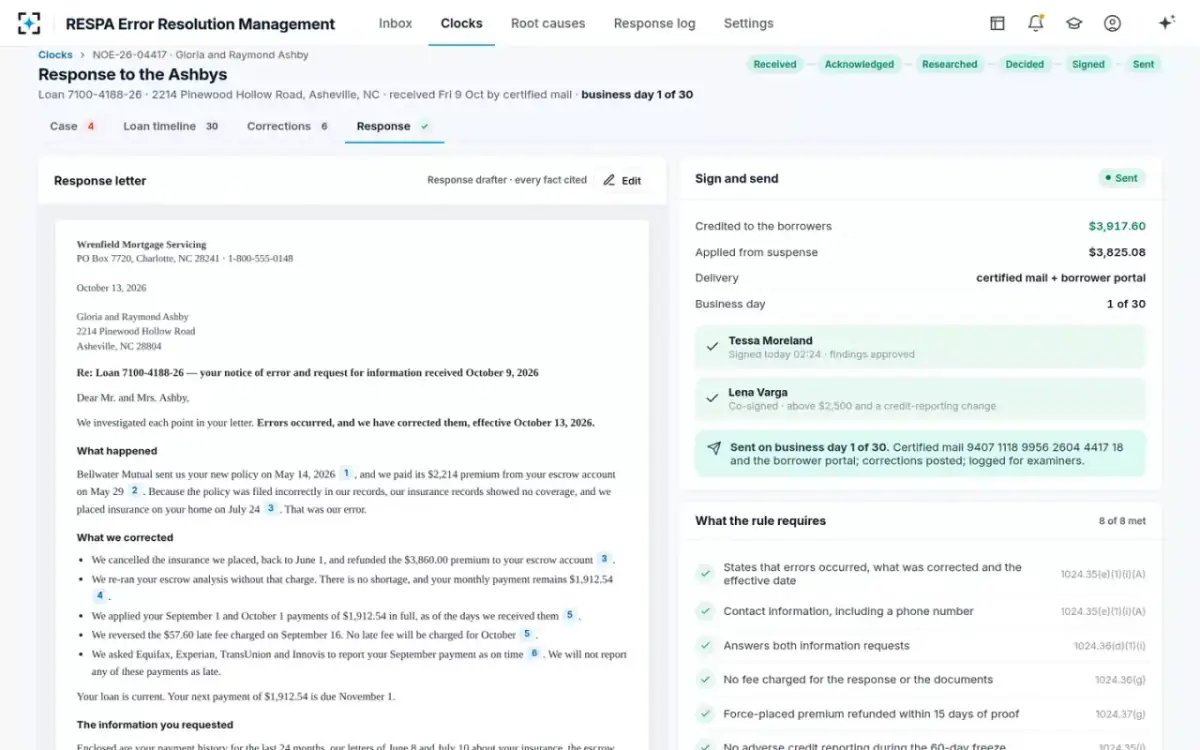
Task: Open citation 5 after 'received them'
Action: pyautogui.click(x=569, y=615)
